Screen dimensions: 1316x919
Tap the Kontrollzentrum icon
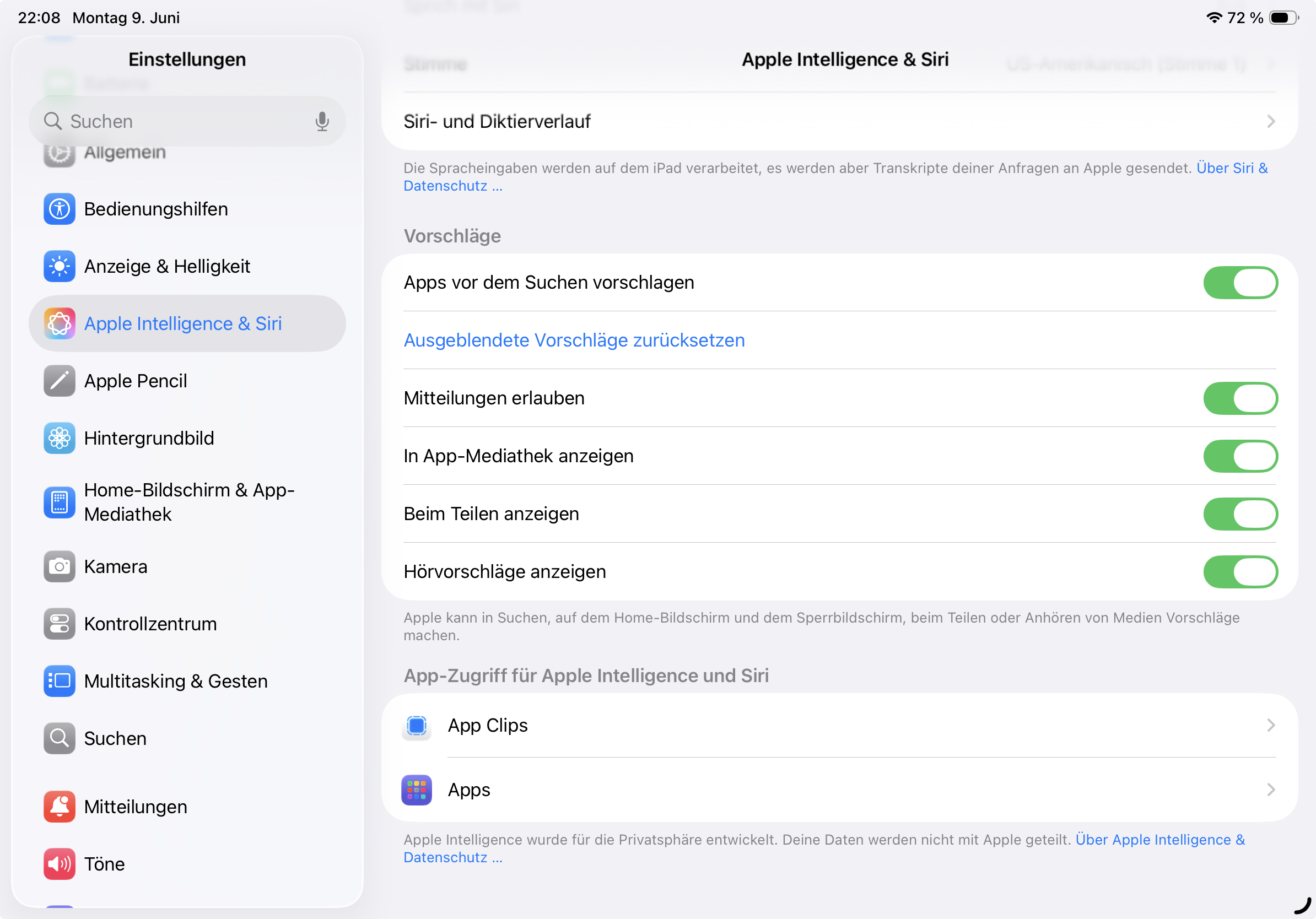(59, 624)
